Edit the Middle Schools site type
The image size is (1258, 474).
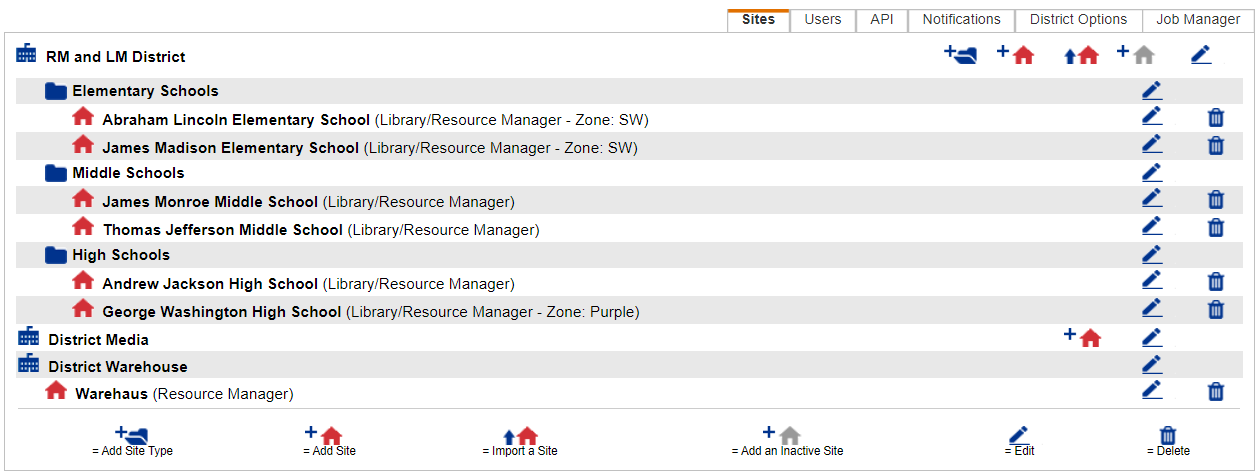1152,173
